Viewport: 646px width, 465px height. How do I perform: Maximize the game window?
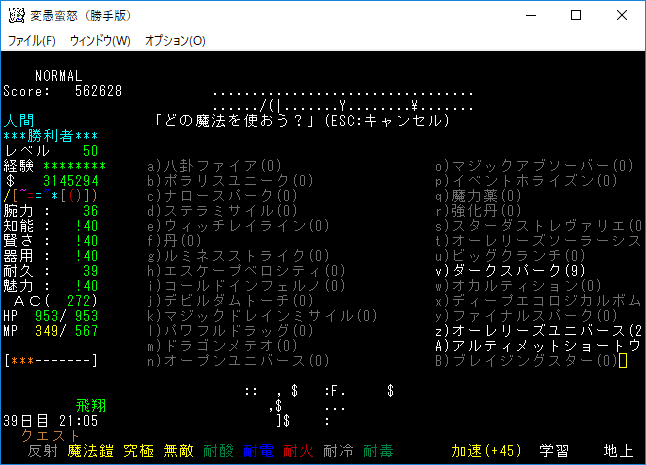point(576,15)
